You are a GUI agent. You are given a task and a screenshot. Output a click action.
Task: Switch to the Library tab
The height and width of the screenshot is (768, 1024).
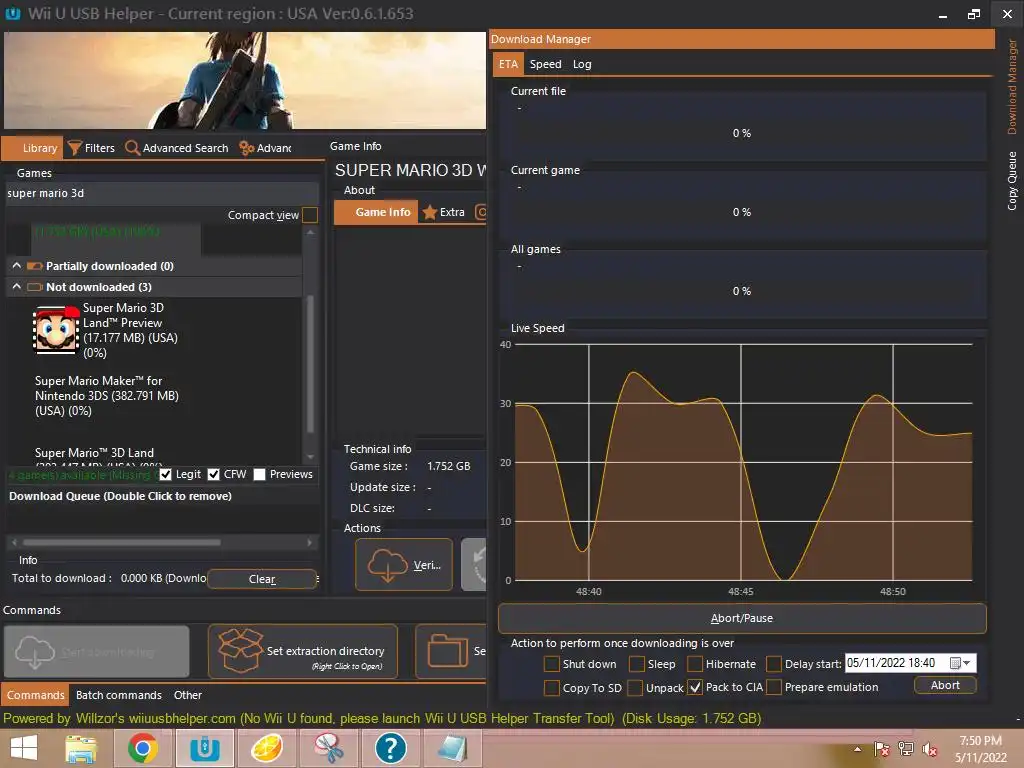click(x=32, y=148)
